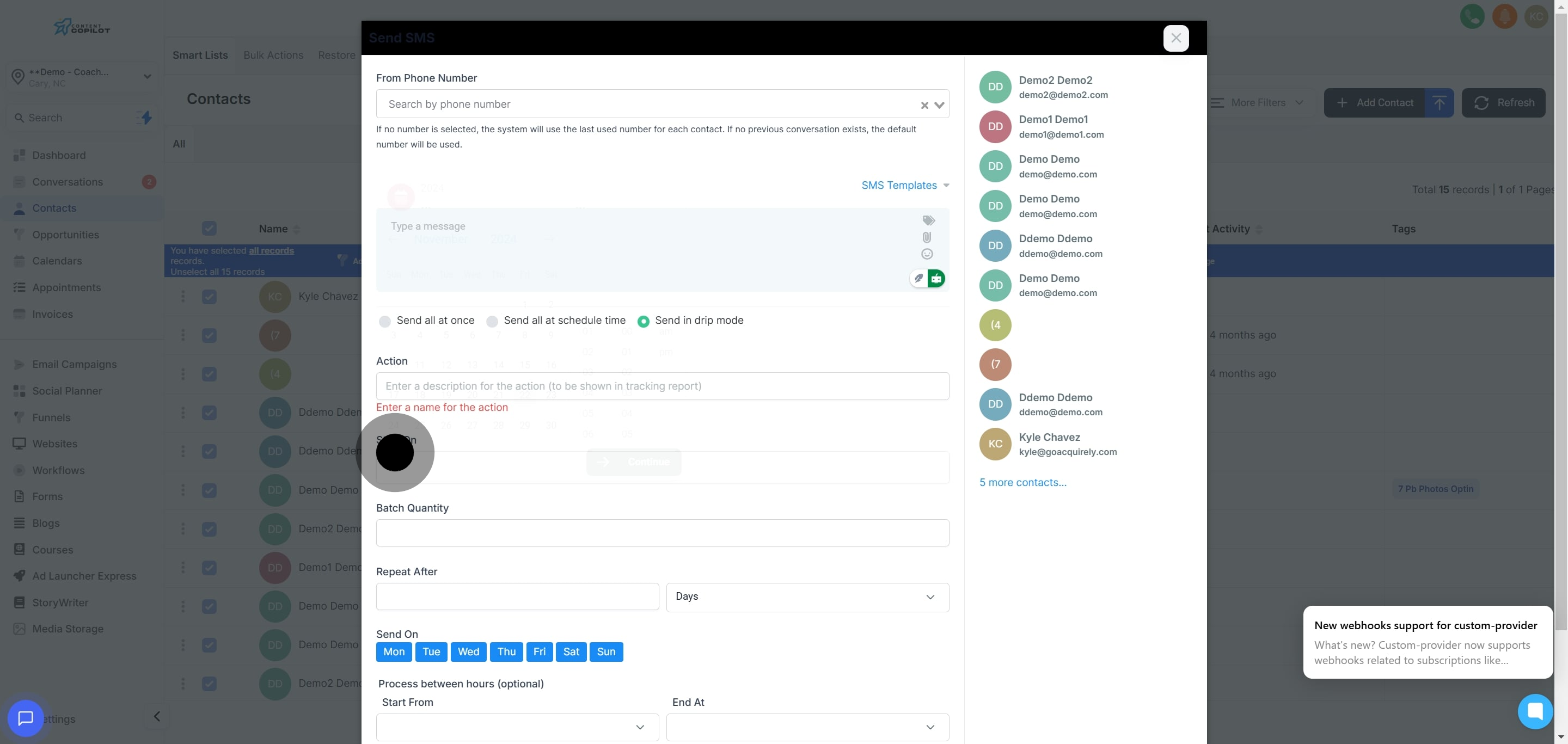This screenshot has width=1568, height=744.
Task: Toggle the Kyle Chavez row checkbox
Action: (210, 297)
